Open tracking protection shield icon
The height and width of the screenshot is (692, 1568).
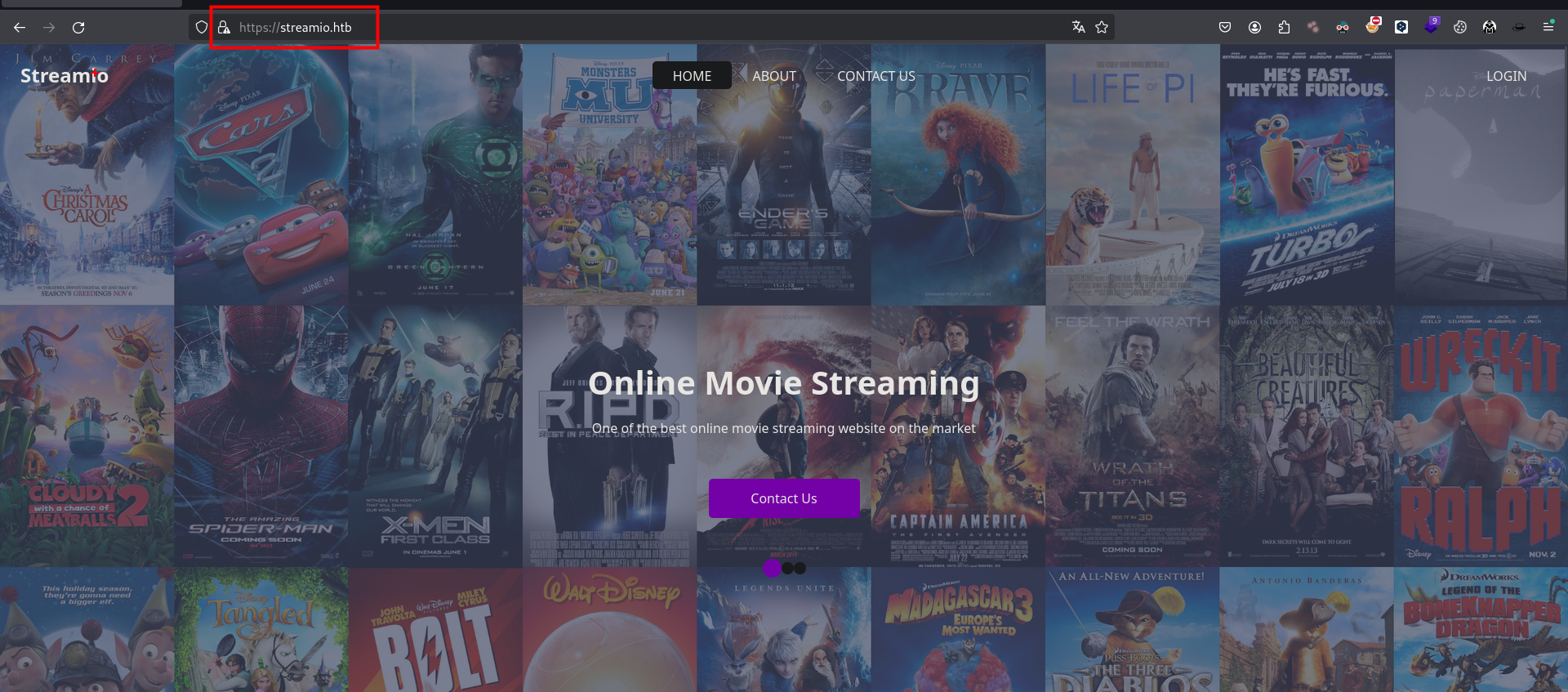tap(202, 28)
